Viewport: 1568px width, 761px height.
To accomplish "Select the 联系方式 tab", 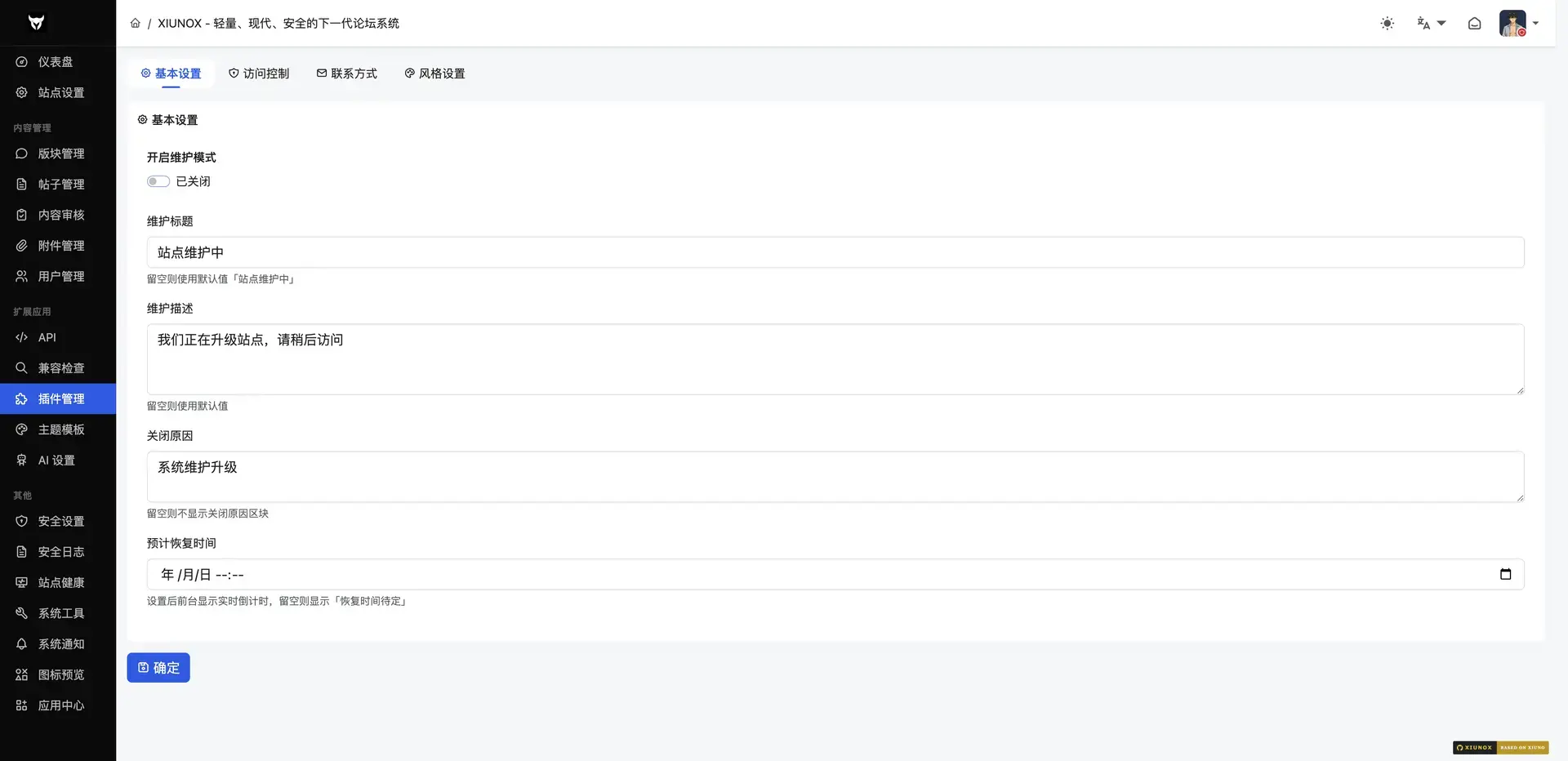I will click(346, 73).
